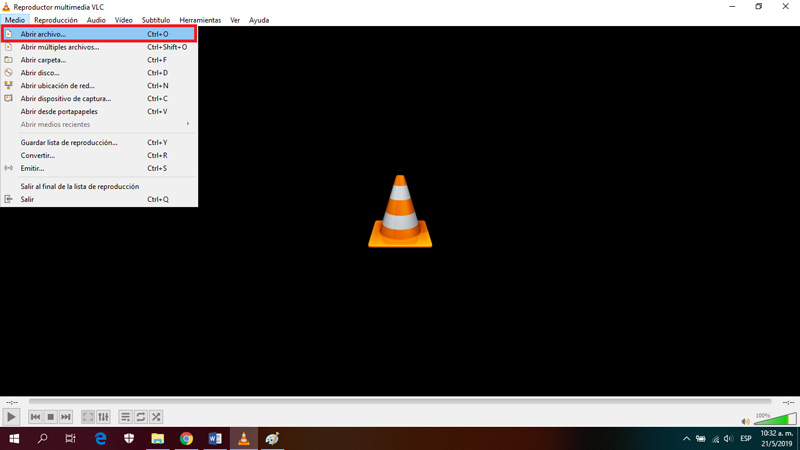Click the playback seek bar
This screenshot has height=450, width=800.
coord(400,402)
